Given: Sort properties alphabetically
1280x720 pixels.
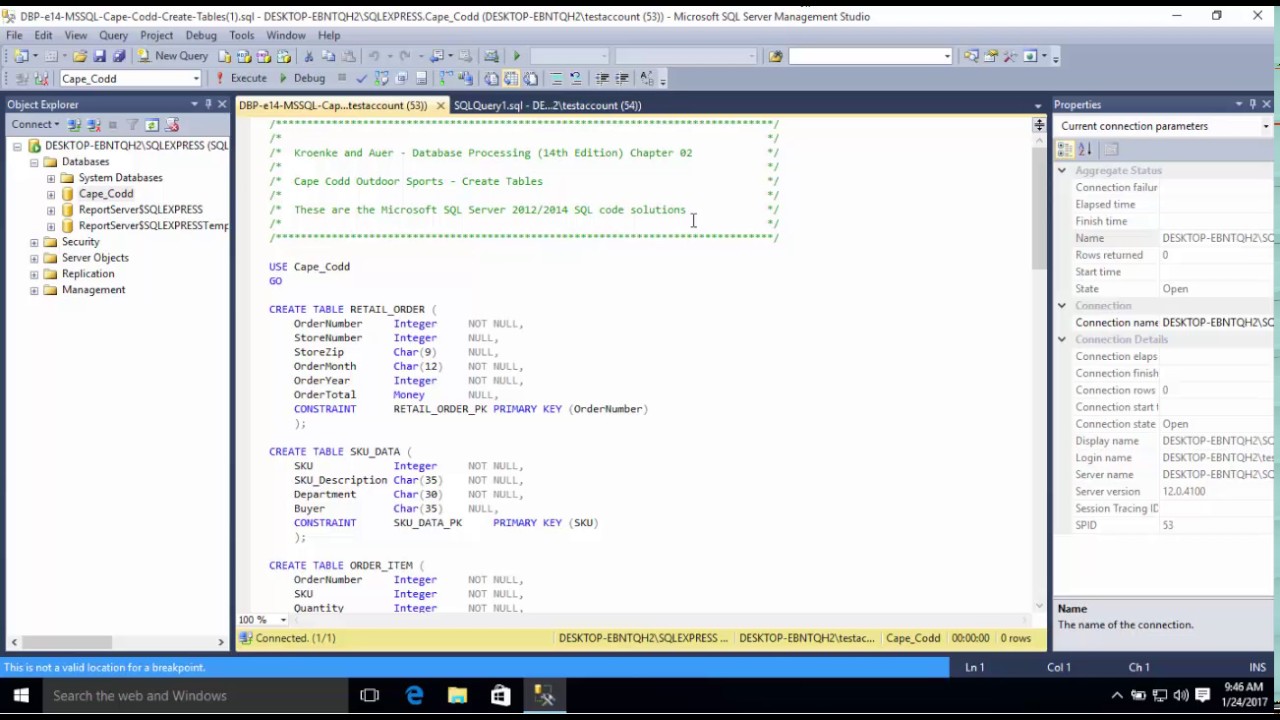Looking at the screenshot, I should 1085,149.
